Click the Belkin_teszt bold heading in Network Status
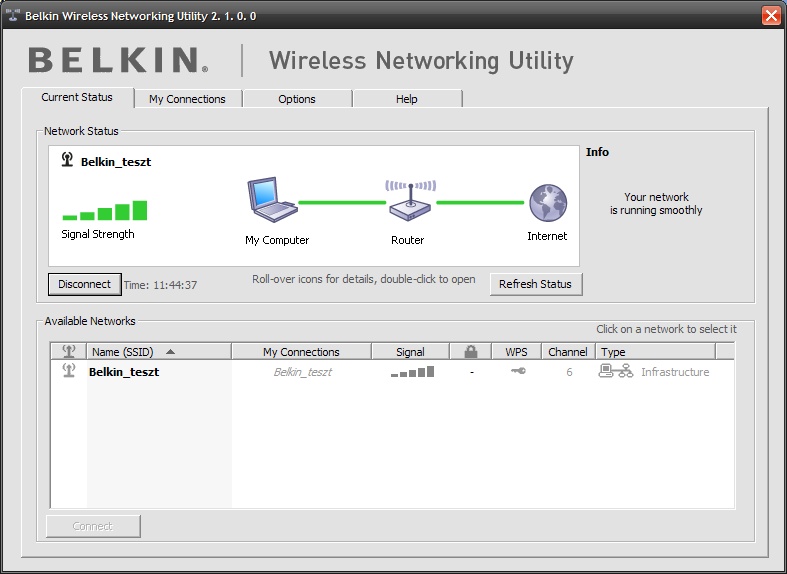The height and width of the screenshot is (574, 787). coord(116,162)
